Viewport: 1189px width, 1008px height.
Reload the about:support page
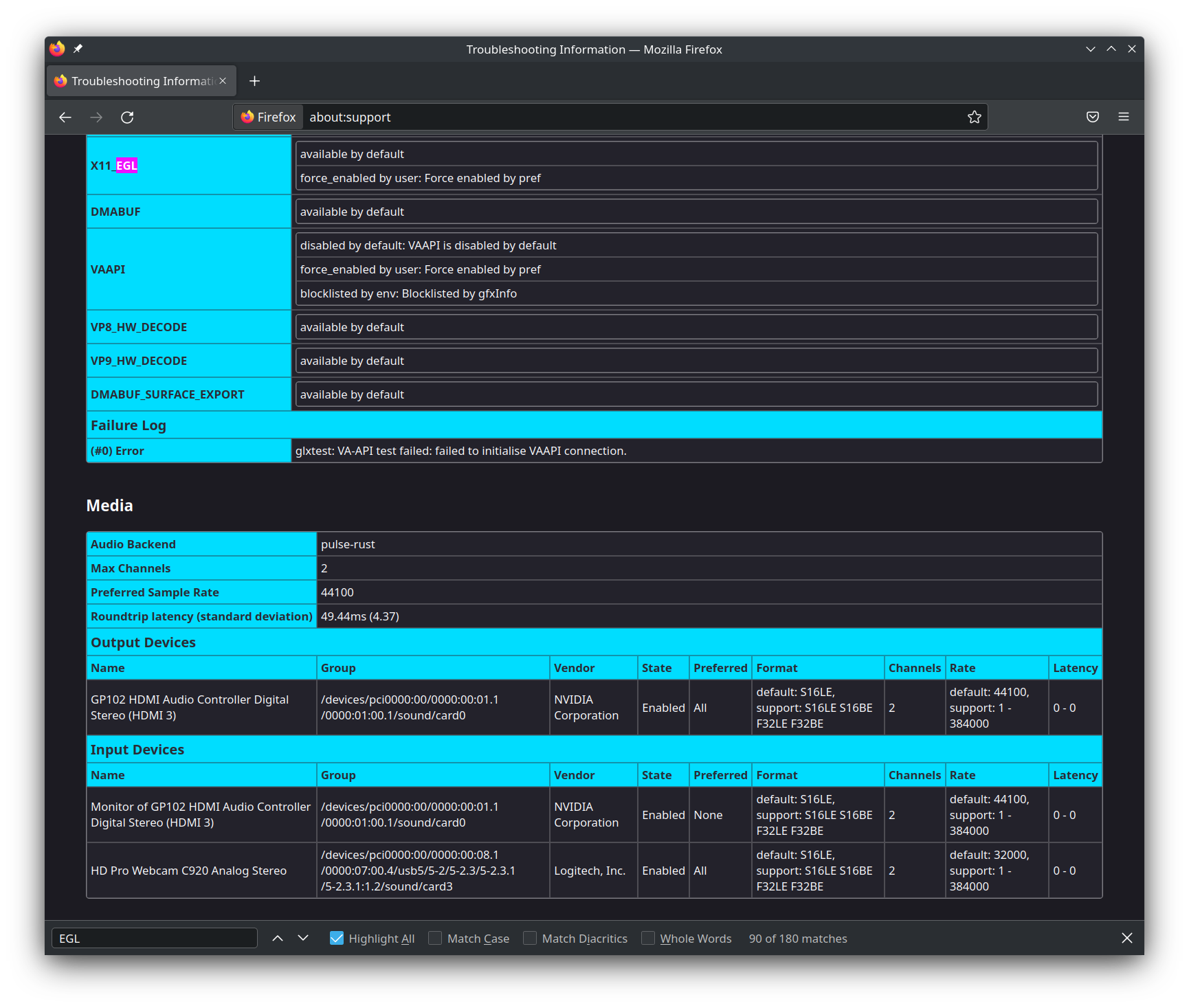(127, 117)
